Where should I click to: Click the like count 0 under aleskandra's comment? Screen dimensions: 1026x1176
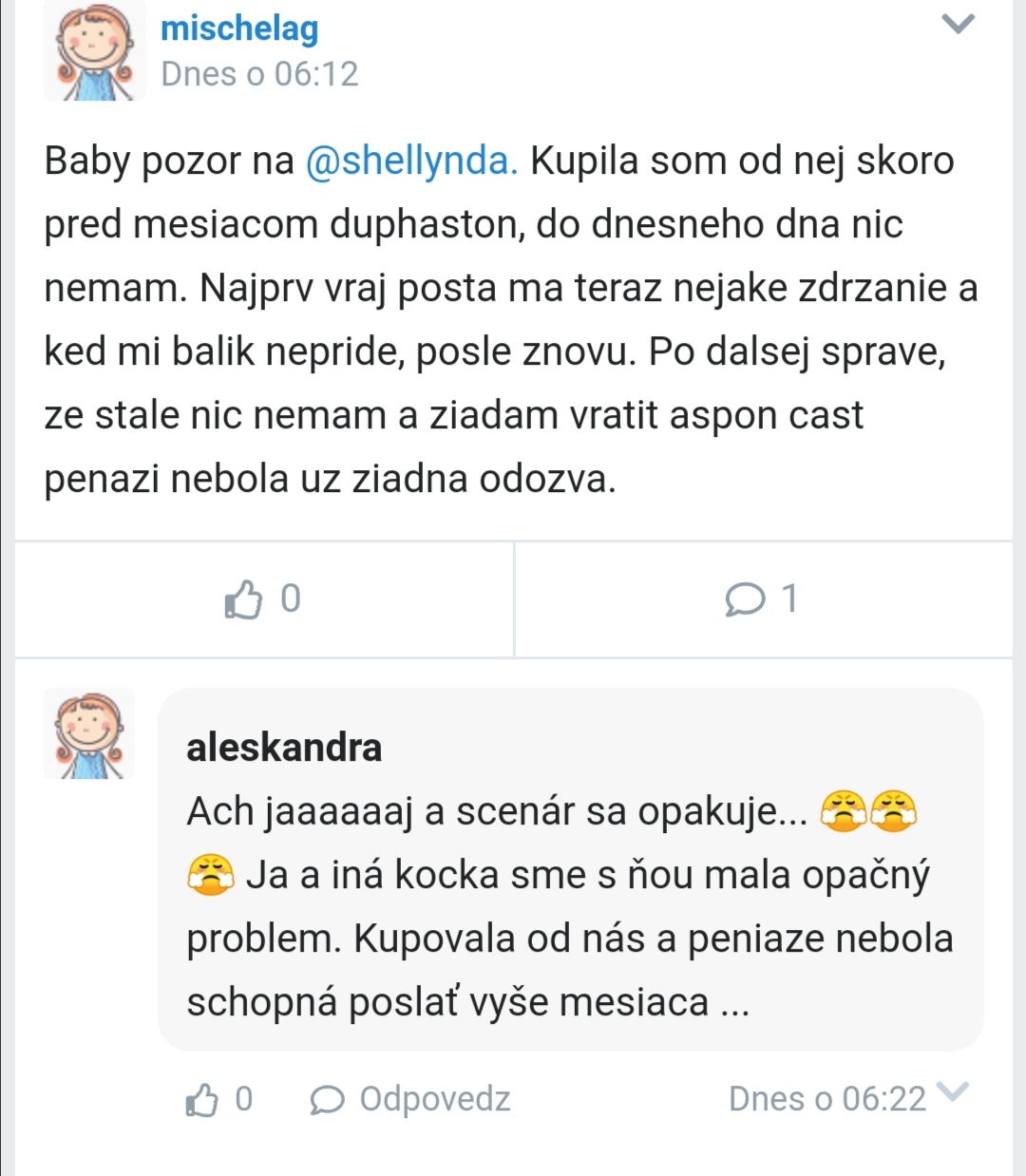(244, 1099)
